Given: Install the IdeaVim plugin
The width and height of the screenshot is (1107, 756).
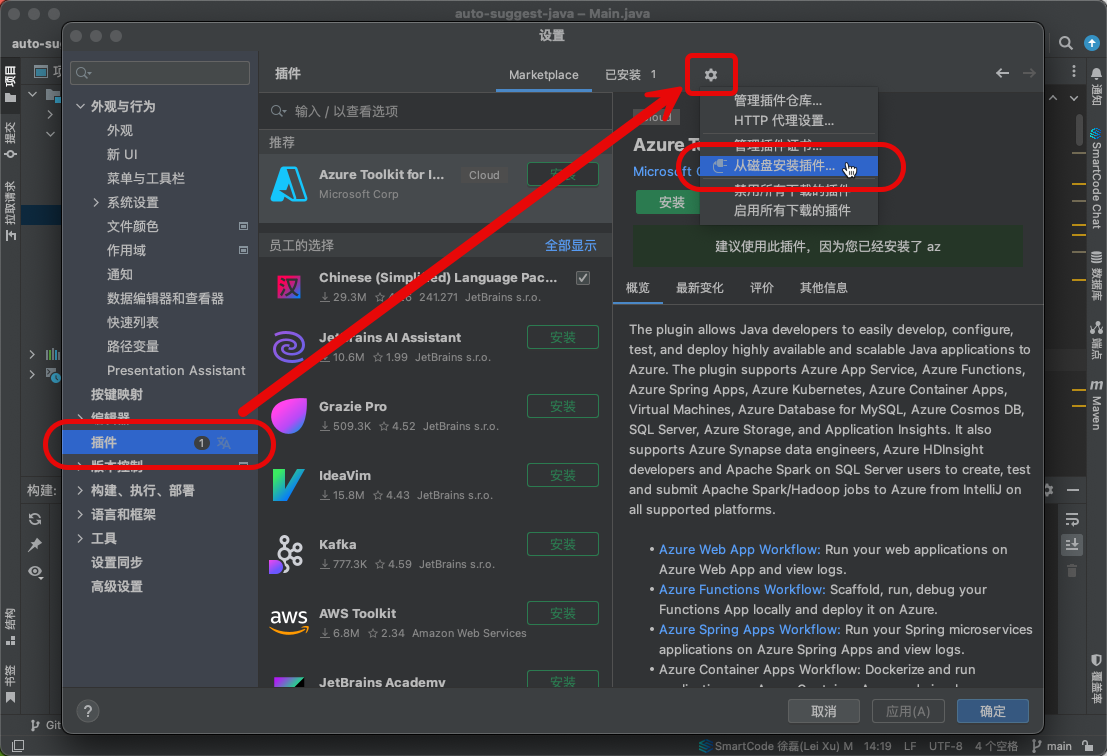Looking at the screenshot, I should tap(563, 475).
